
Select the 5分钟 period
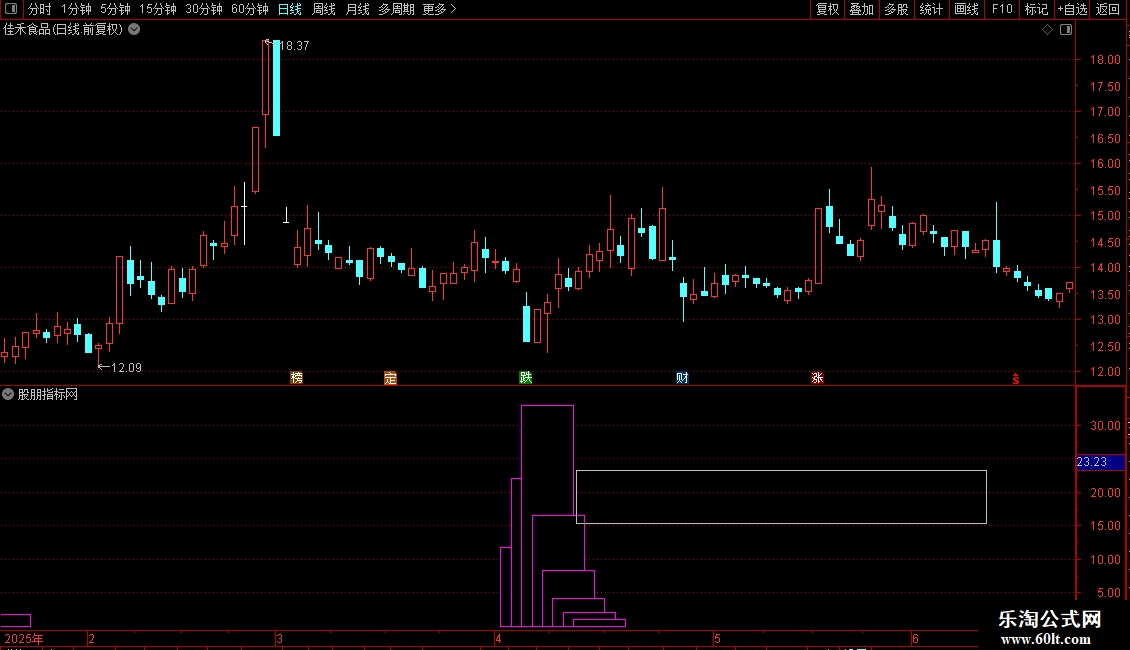click(x=115, y=9)
